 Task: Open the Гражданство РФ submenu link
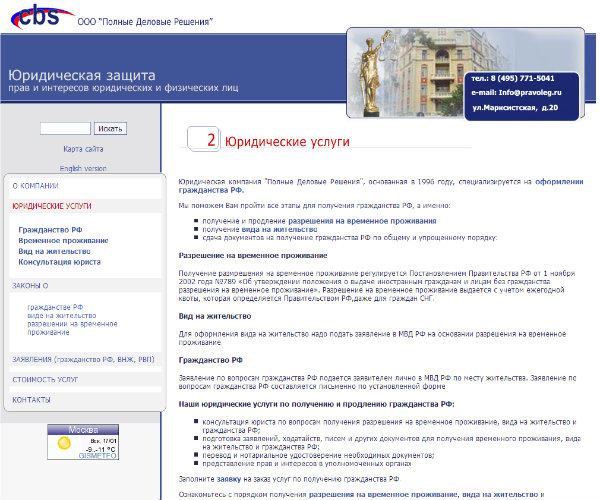(51, 230)
